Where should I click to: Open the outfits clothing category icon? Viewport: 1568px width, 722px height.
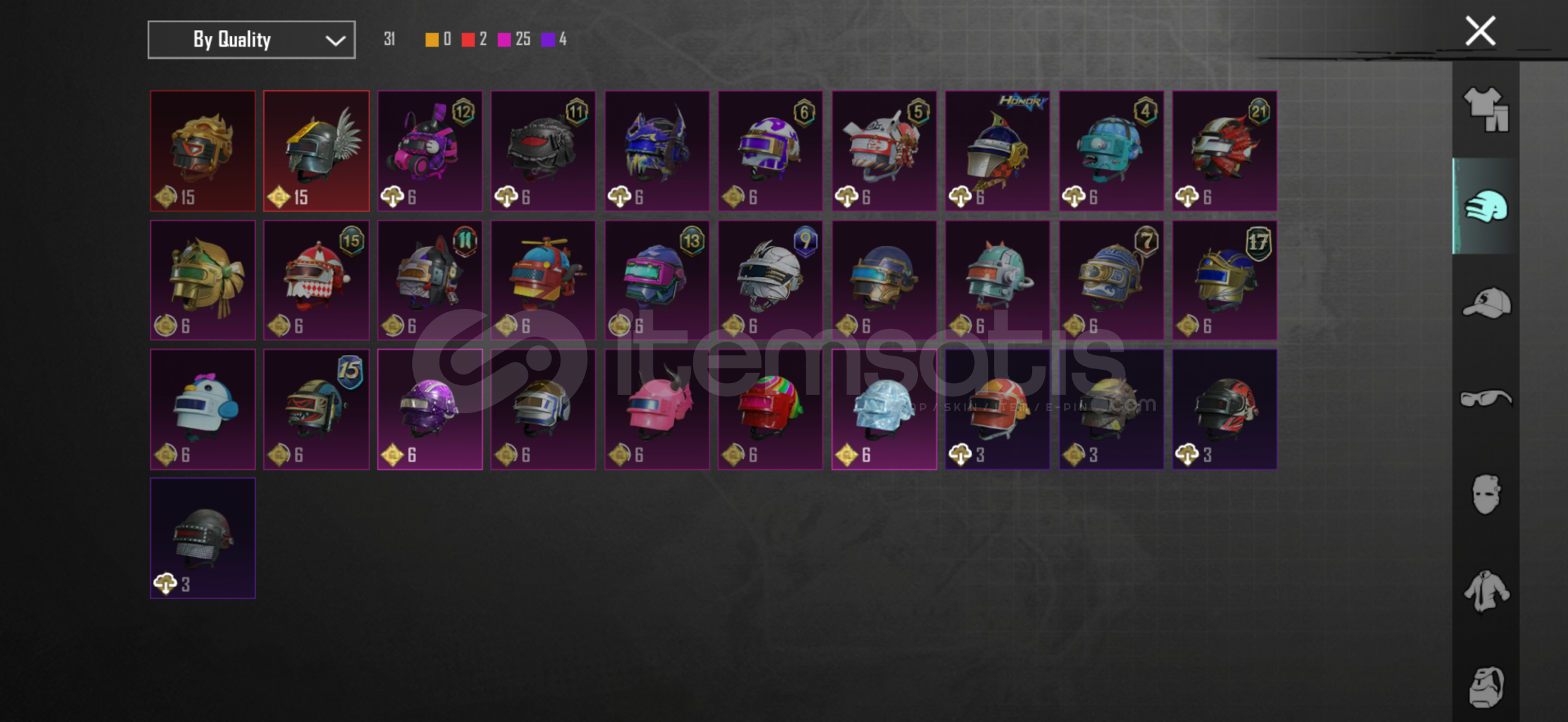tap(1486, 110)
